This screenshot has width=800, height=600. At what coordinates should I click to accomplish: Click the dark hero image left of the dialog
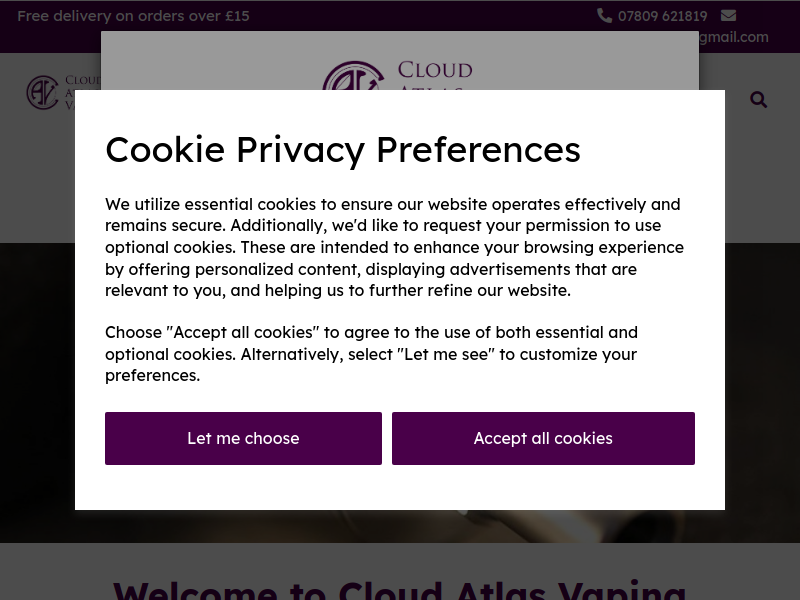[37, 393]
